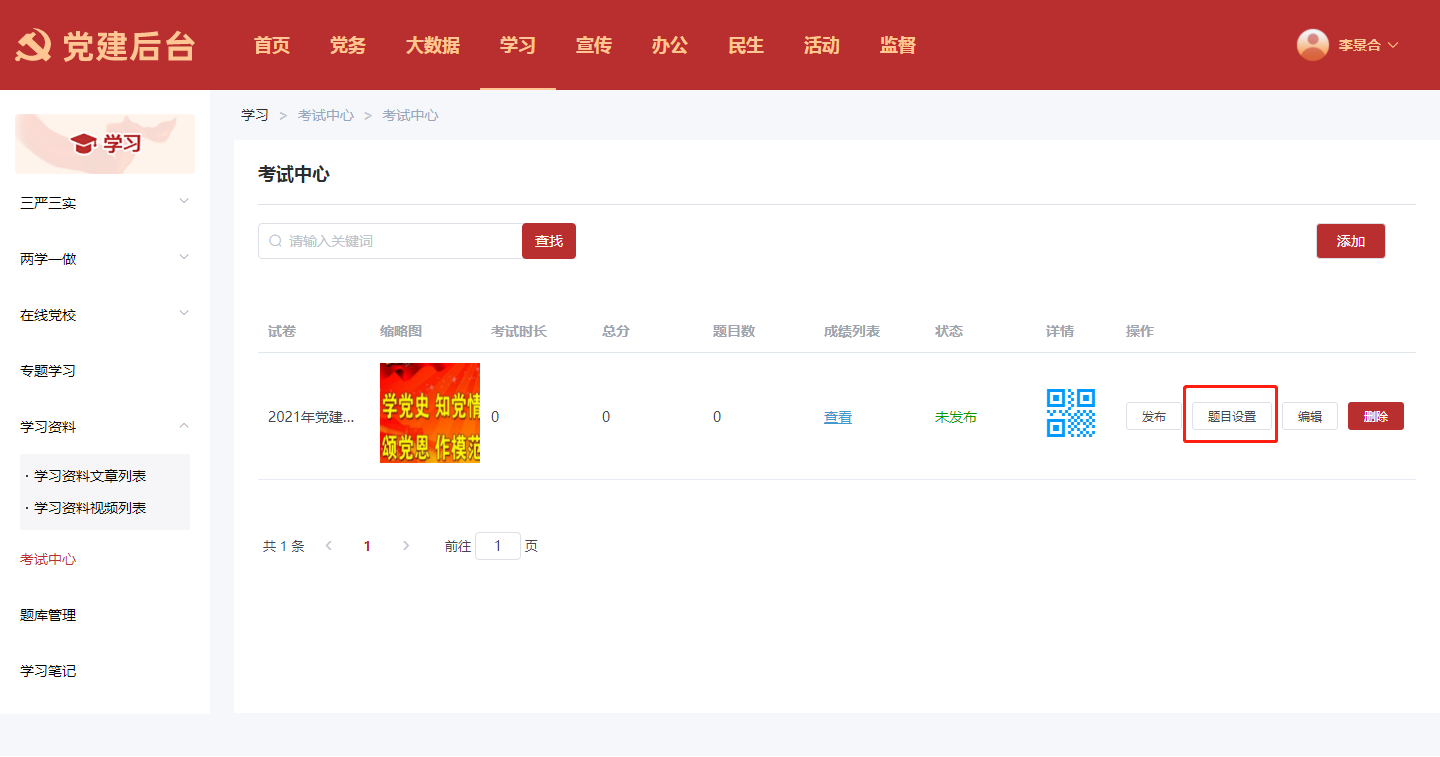Click the red 删除 button
Screen dimensions: 1440x757
click(1375, 416)
